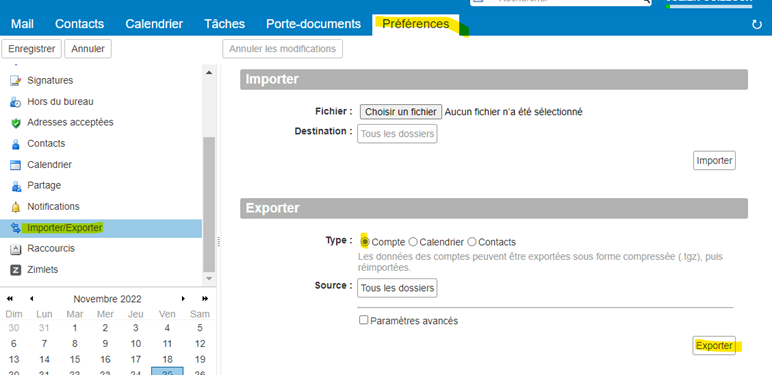Click the Signatures icon in sidebar
Image resolution: width=772 pixels, height=375 pixels.
(16, 81)
